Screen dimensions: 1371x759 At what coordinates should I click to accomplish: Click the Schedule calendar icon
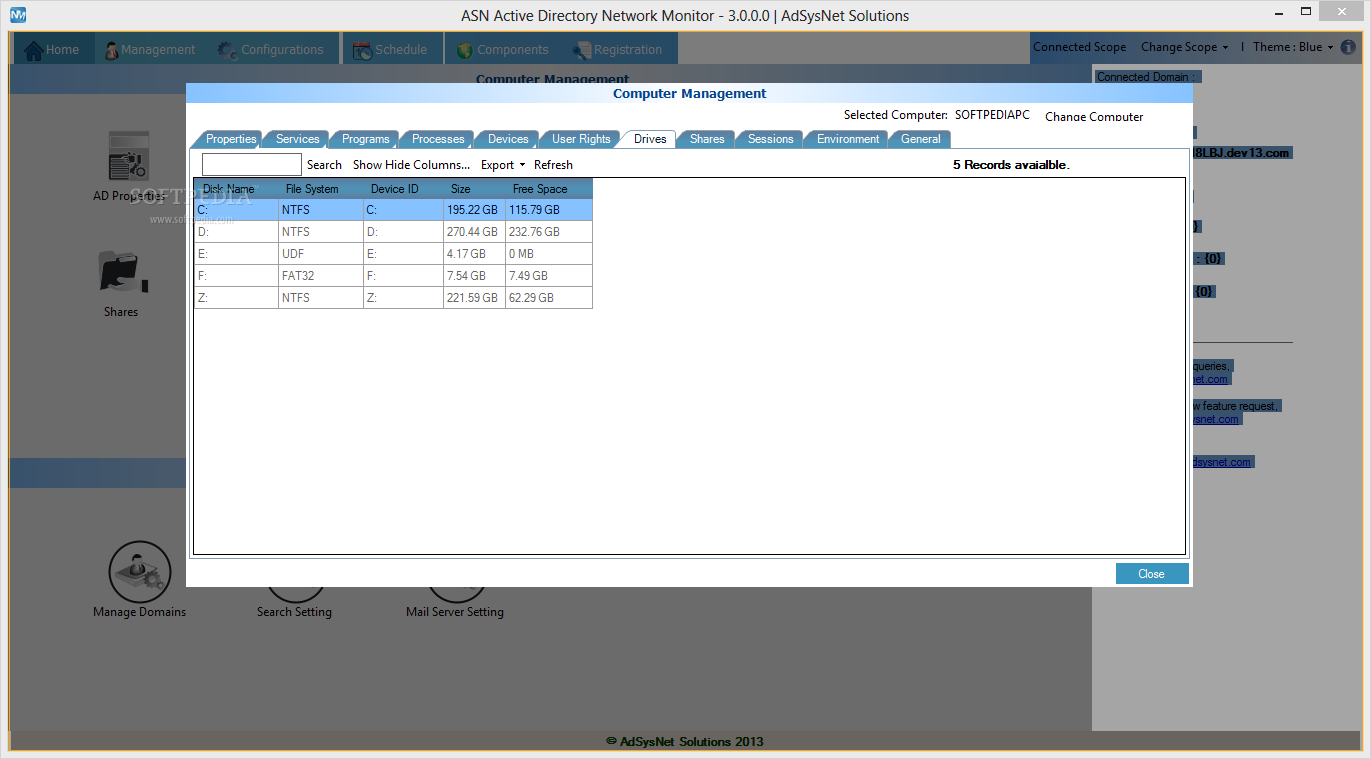[x=361, y=50]
